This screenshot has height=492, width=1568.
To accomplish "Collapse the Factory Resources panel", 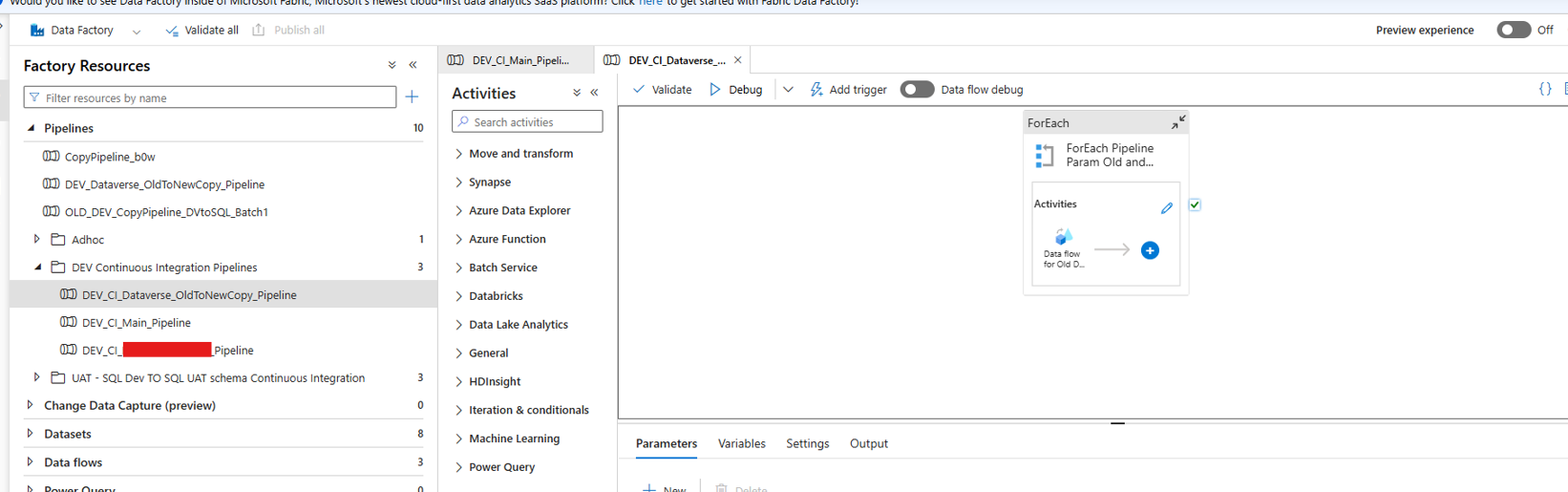I will click(413, 66).
